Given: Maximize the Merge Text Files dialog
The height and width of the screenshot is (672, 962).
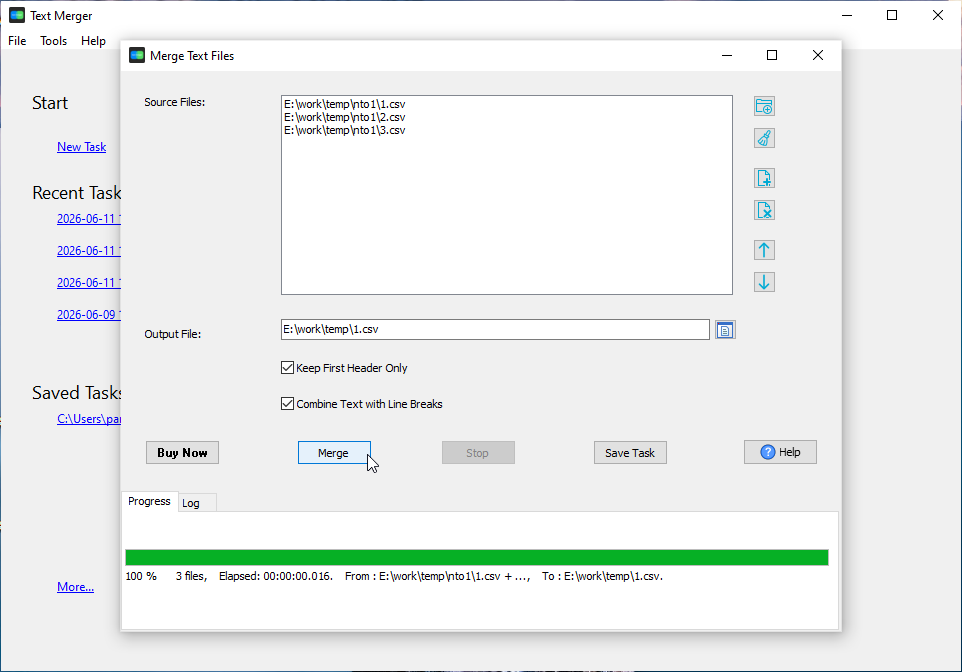Looking at the screenshot, I should [x=772, y=55].
